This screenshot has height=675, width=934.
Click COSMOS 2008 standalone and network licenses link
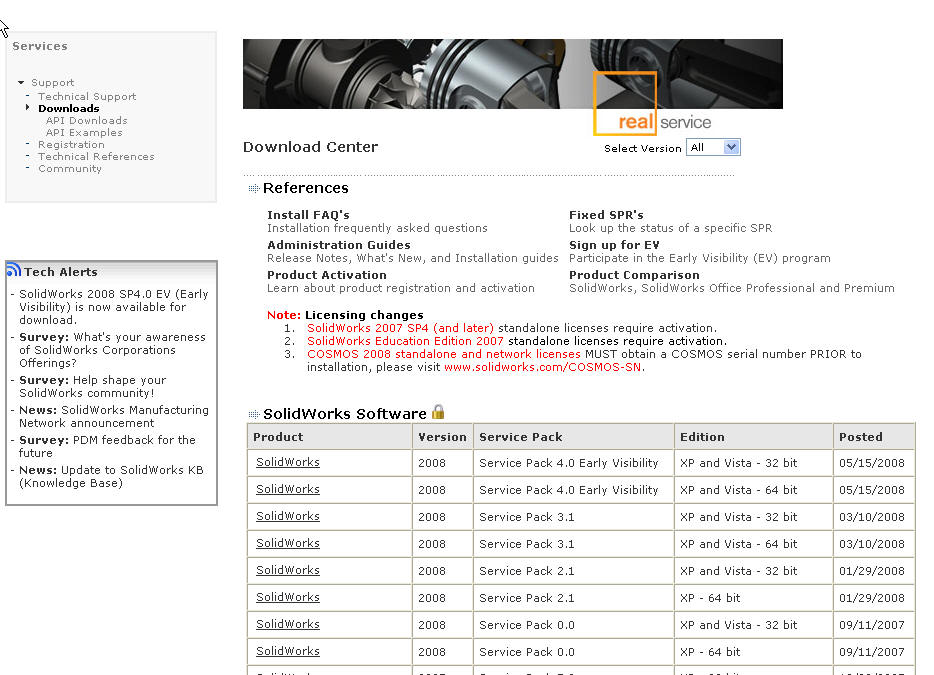click(444, 354)
